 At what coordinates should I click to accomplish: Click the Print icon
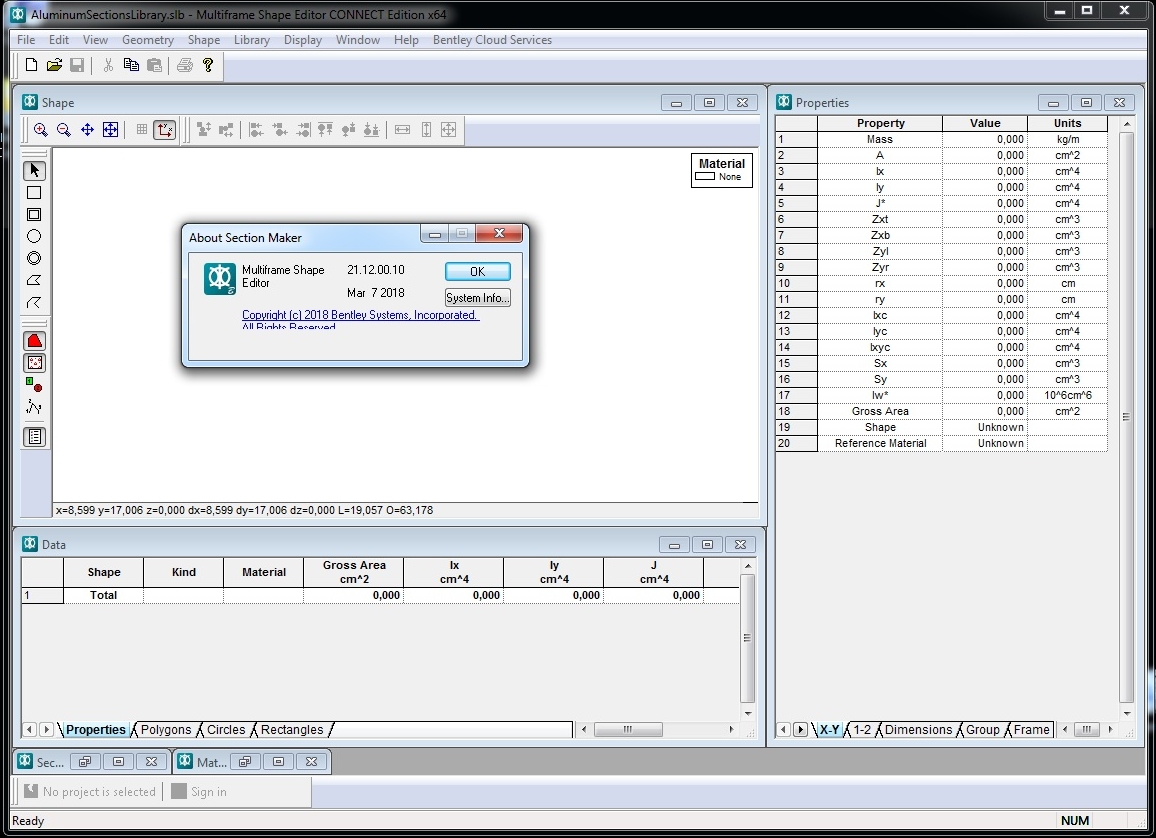pos(185,65)
